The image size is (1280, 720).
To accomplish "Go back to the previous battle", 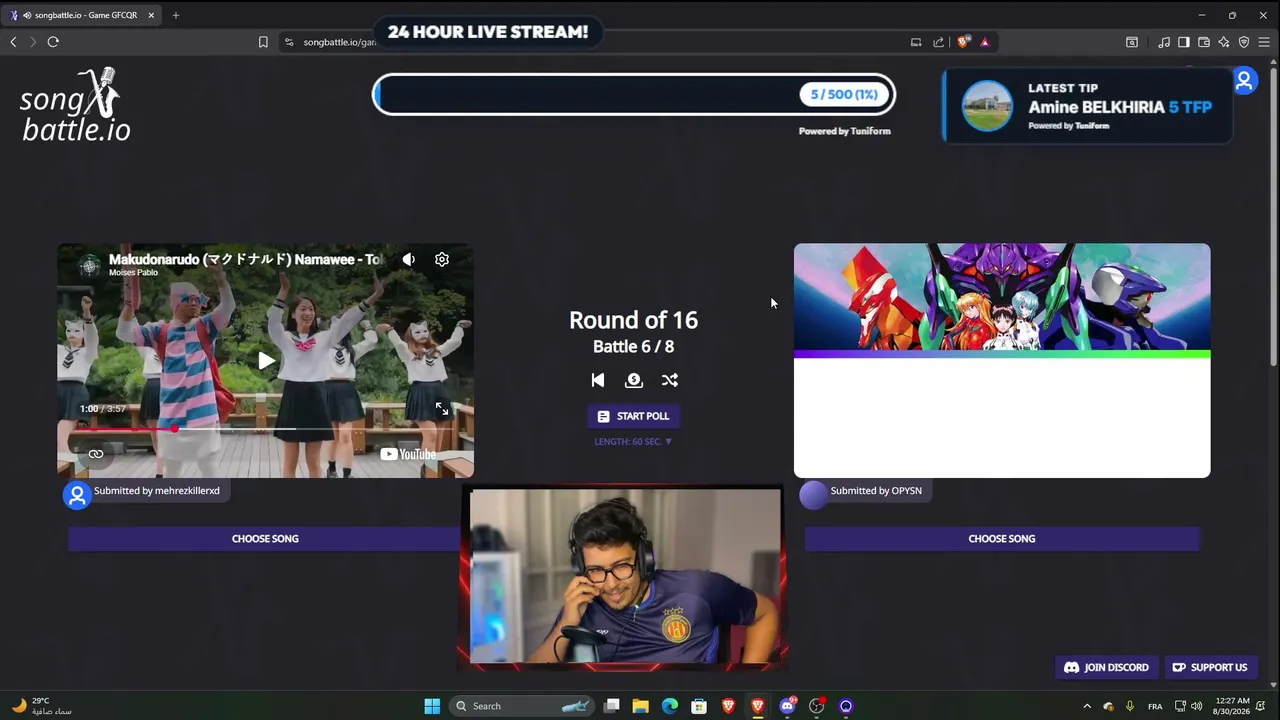I will (x=598, y=380).
